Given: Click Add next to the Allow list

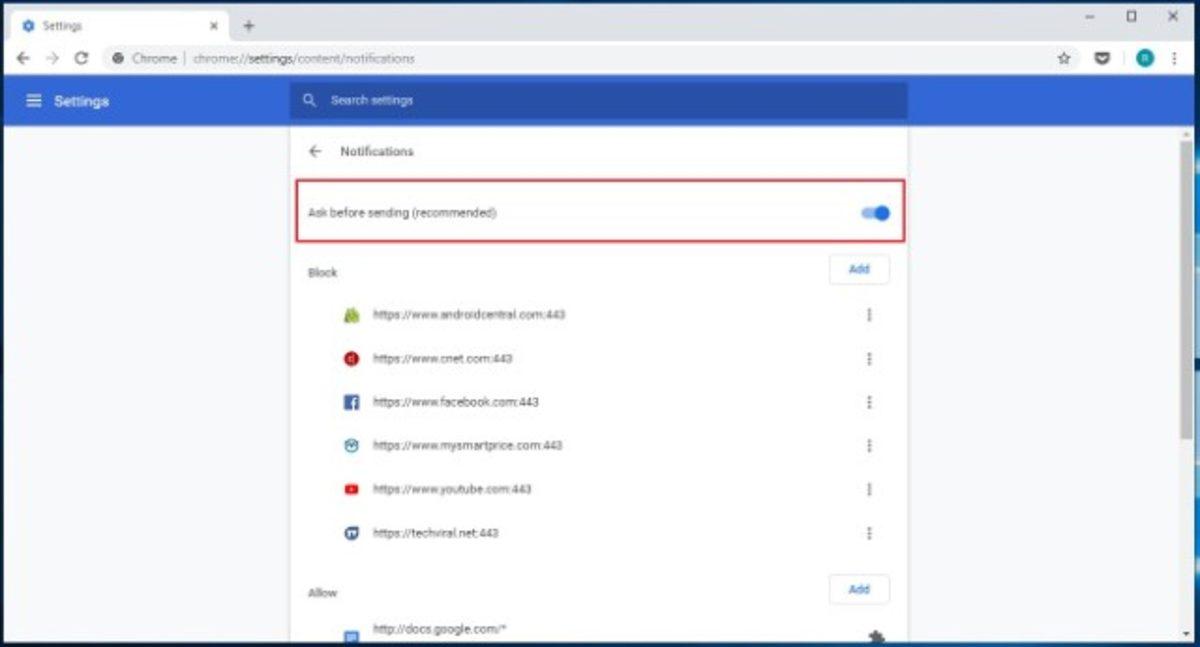Looking at the screenshot, I should coord(858,589).
